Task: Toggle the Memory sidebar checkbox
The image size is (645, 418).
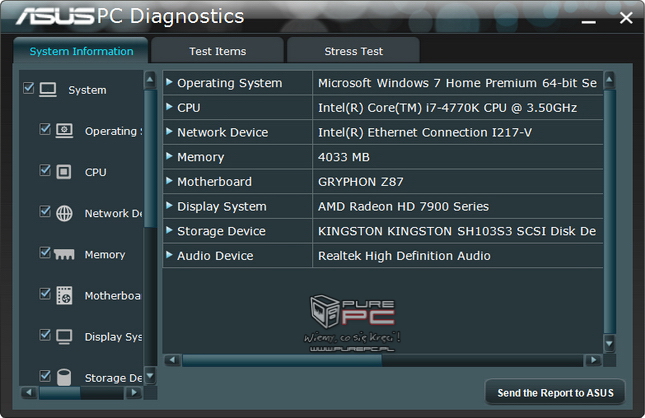Action: (x=45, y=252)
